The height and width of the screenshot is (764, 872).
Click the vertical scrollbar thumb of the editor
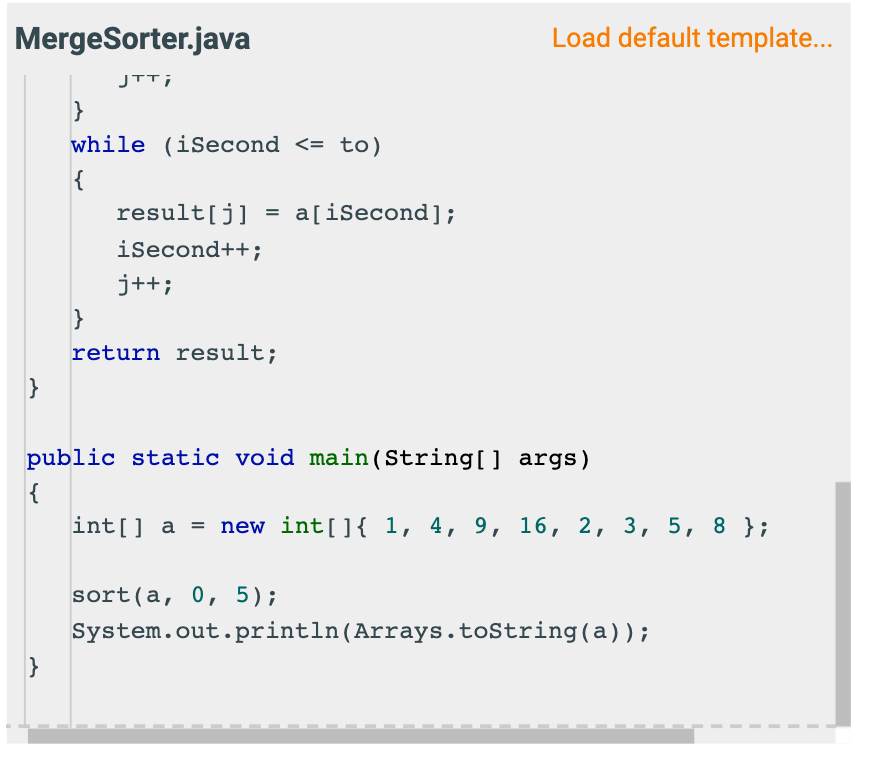click(843, 603)
